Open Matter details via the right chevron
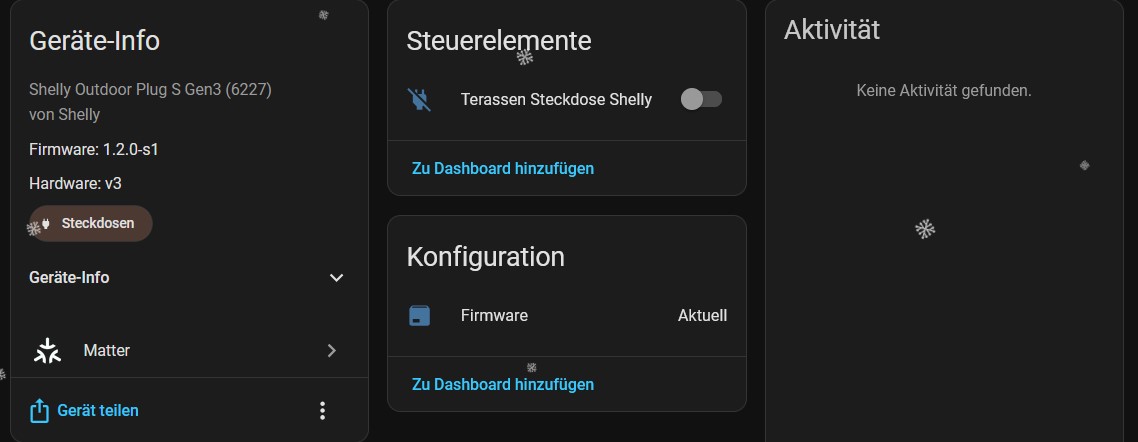This screenshot has width=1138, height=442. [x=332, y=351]
